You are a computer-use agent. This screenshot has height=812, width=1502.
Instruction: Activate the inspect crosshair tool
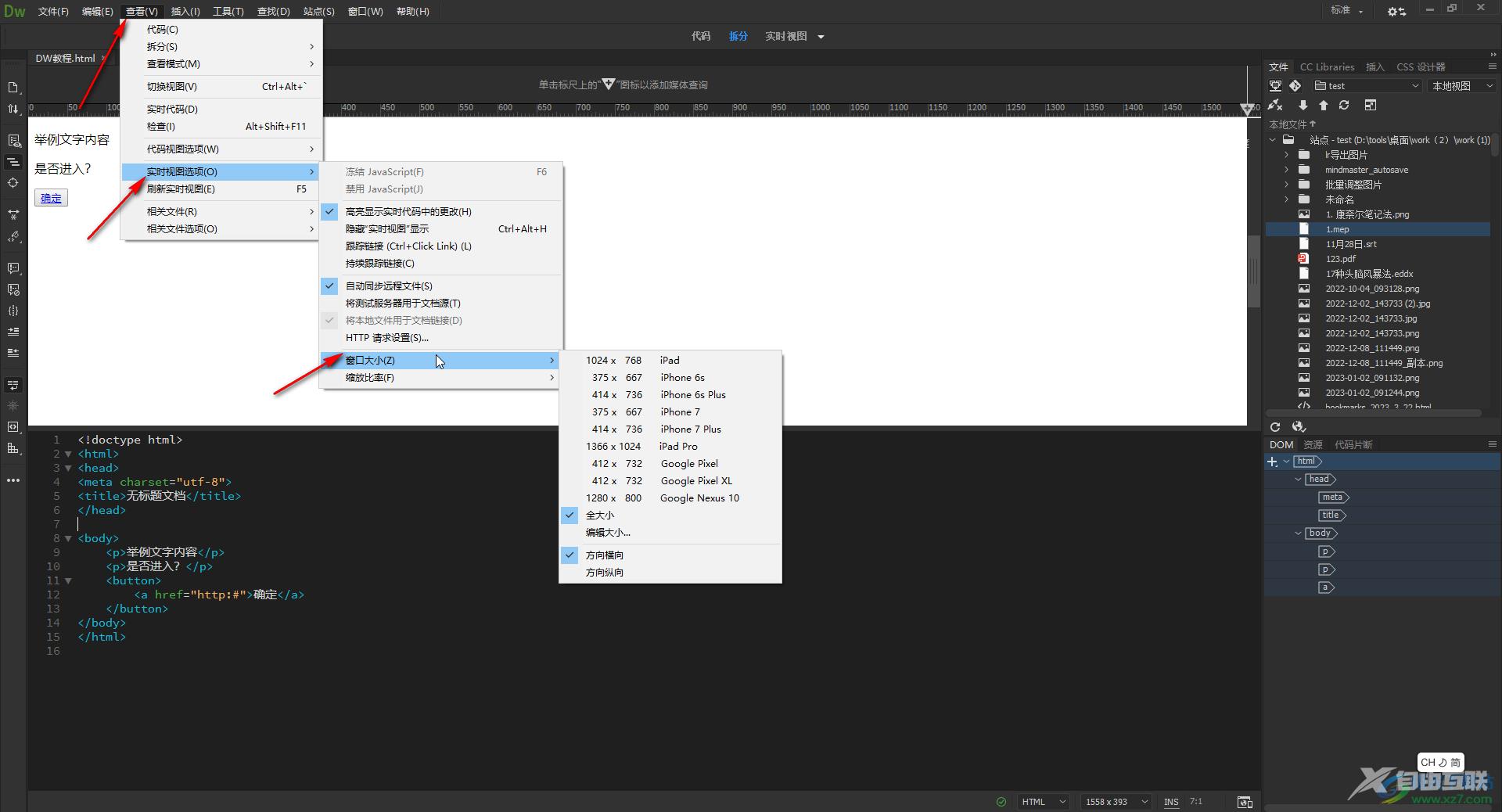(x=13, y=182)
